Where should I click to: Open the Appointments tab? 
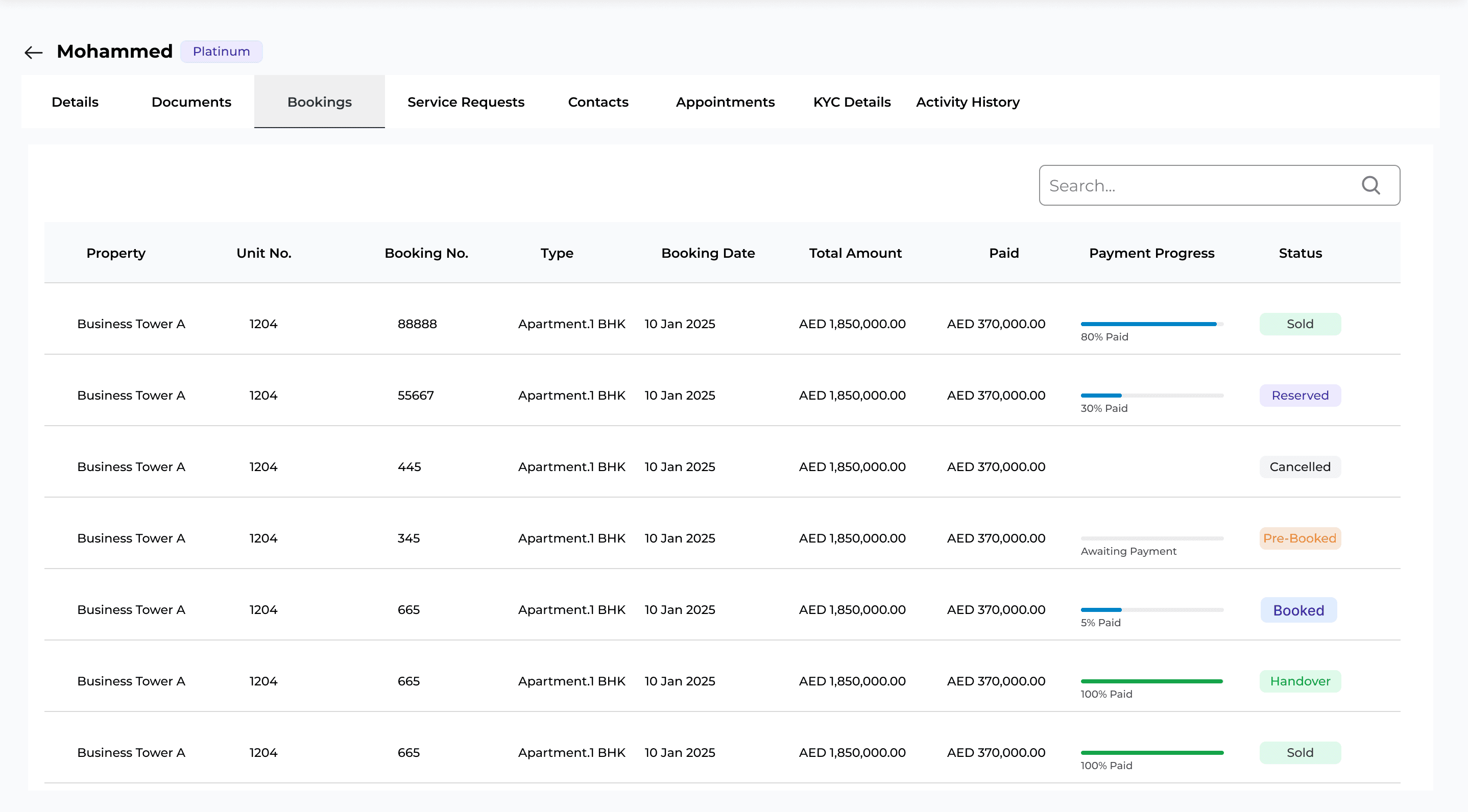725,102
